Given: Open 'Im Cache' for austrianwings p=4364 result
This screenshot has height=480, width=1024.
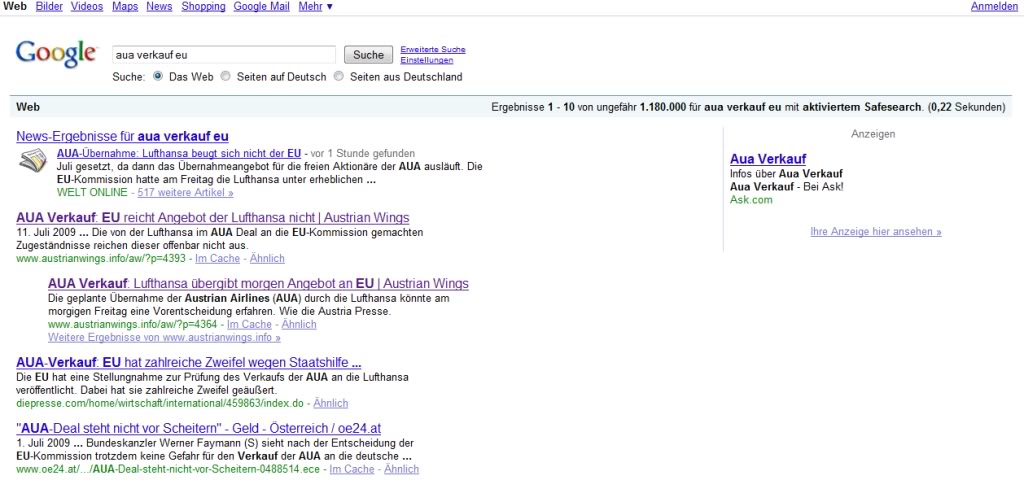Looking at the screenshot, I should pyautogui.click(x=249, y=325).
